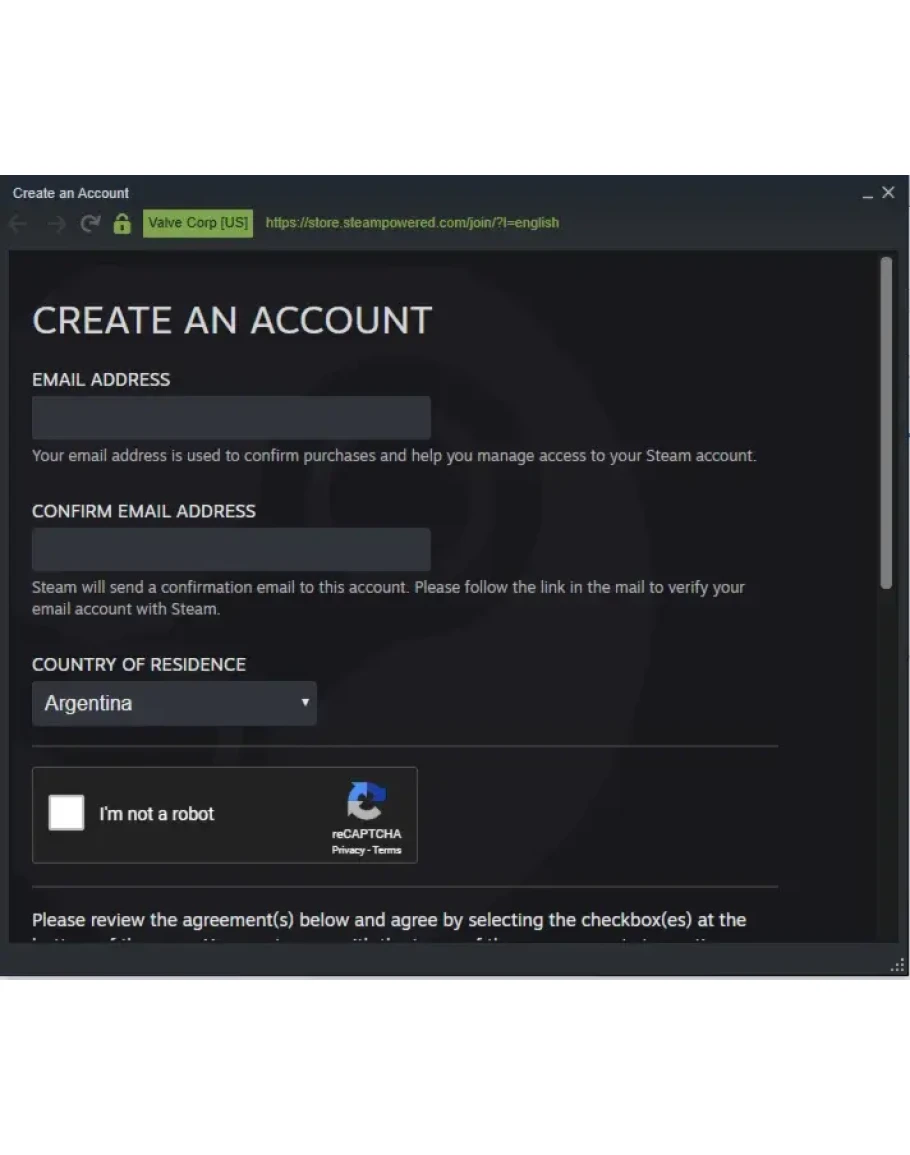Image resolution: width=910 pixels, height=1155 pixels.
Task: Click the window resize grip corner
Action: 898,965
